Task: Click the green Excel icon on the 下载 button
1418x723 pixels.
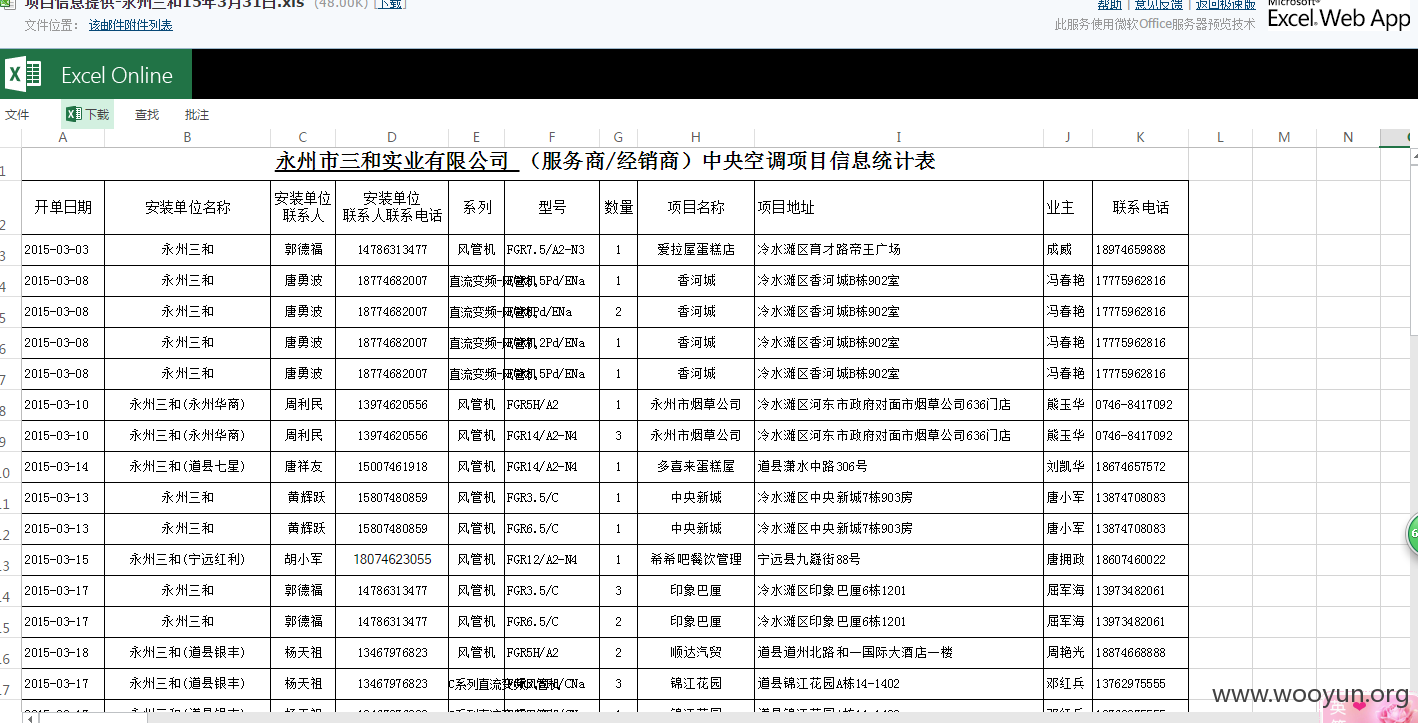Action: [x=73, y=115]
